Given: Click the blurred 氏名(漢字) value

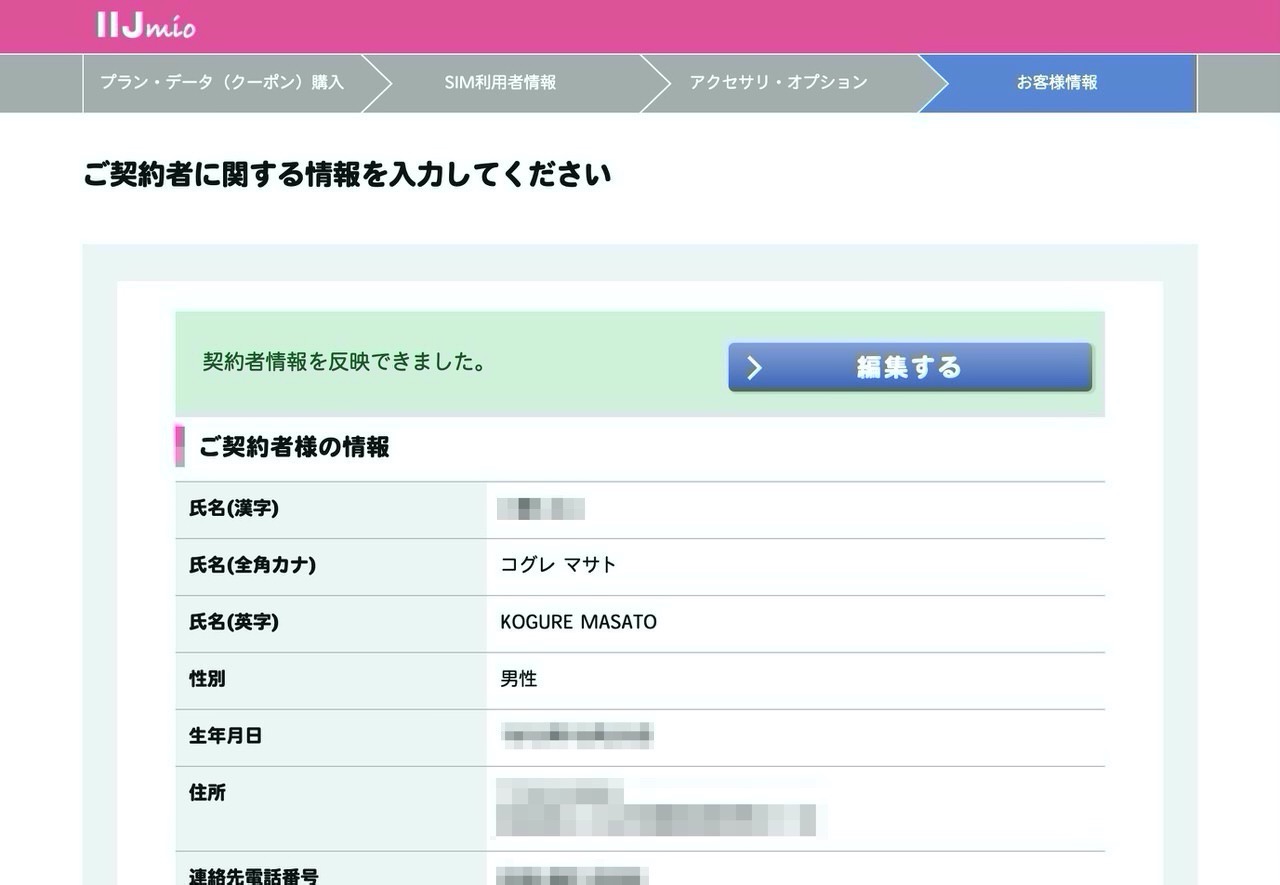Looking at the screenshot, I should point(541,509).
